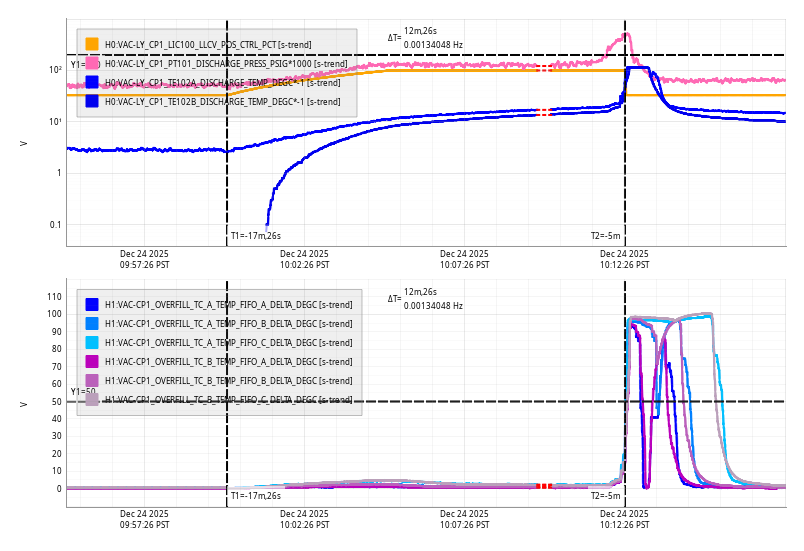Click the pink PT101_DISCHARGE_PRESS_PSIG legend swatch

(x=92, y=63)
